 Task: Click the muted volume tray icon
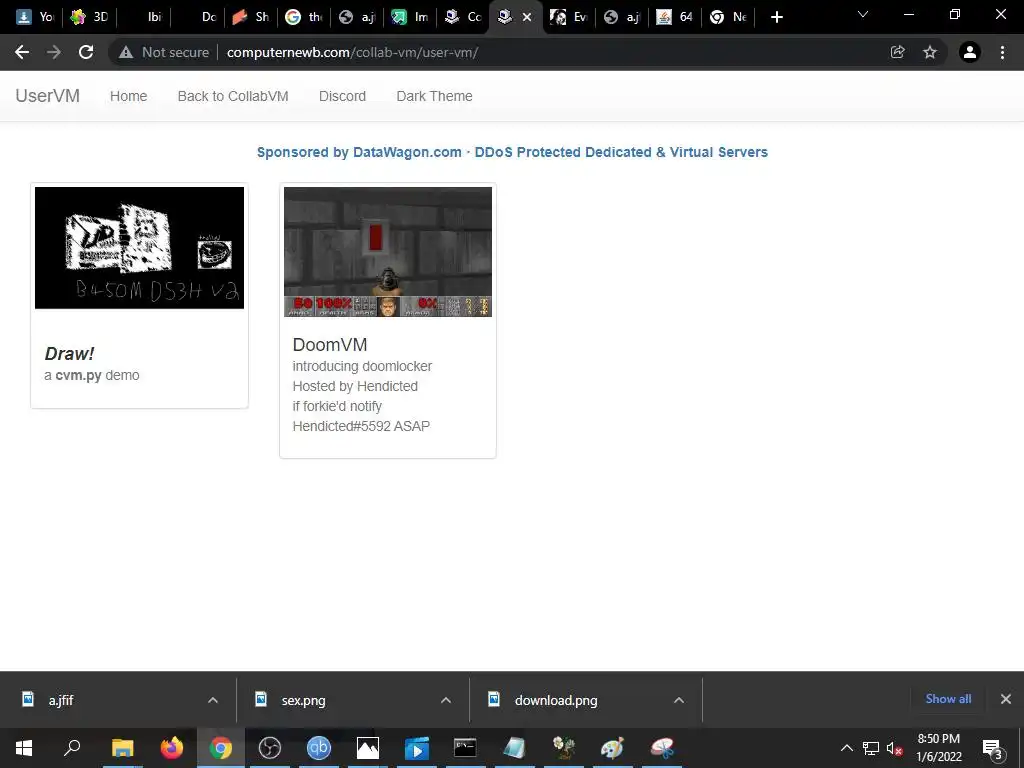point(894,748)
